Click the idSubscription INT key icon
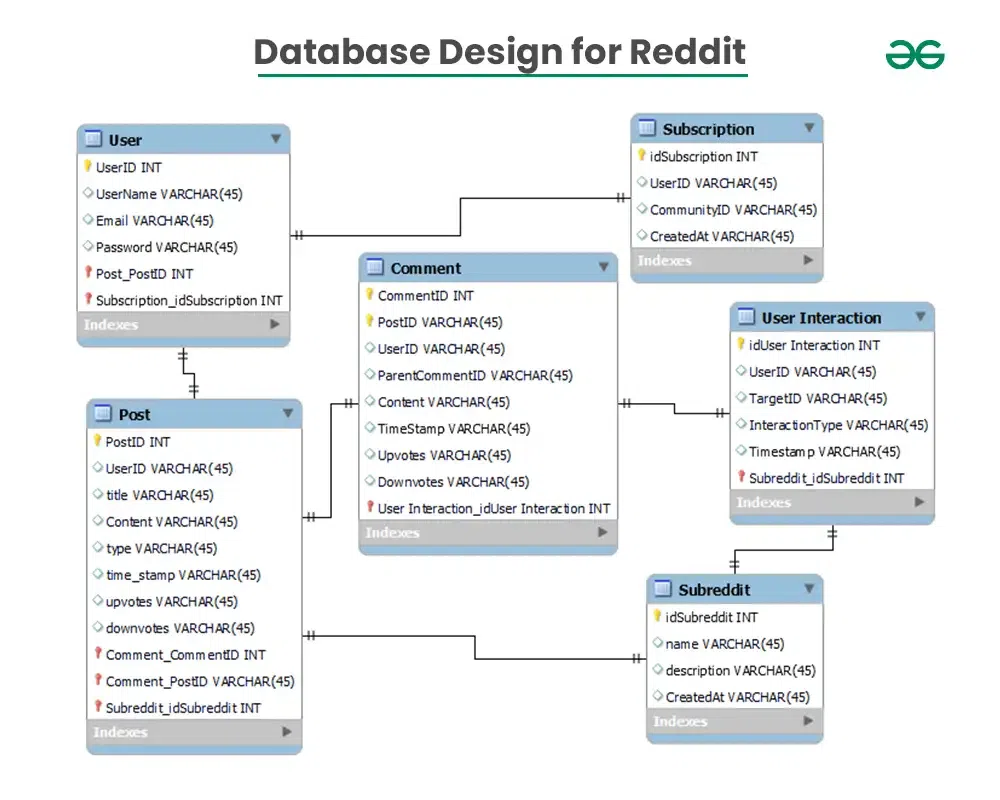Screen dimensions: 1000x800 coord(642,155)
